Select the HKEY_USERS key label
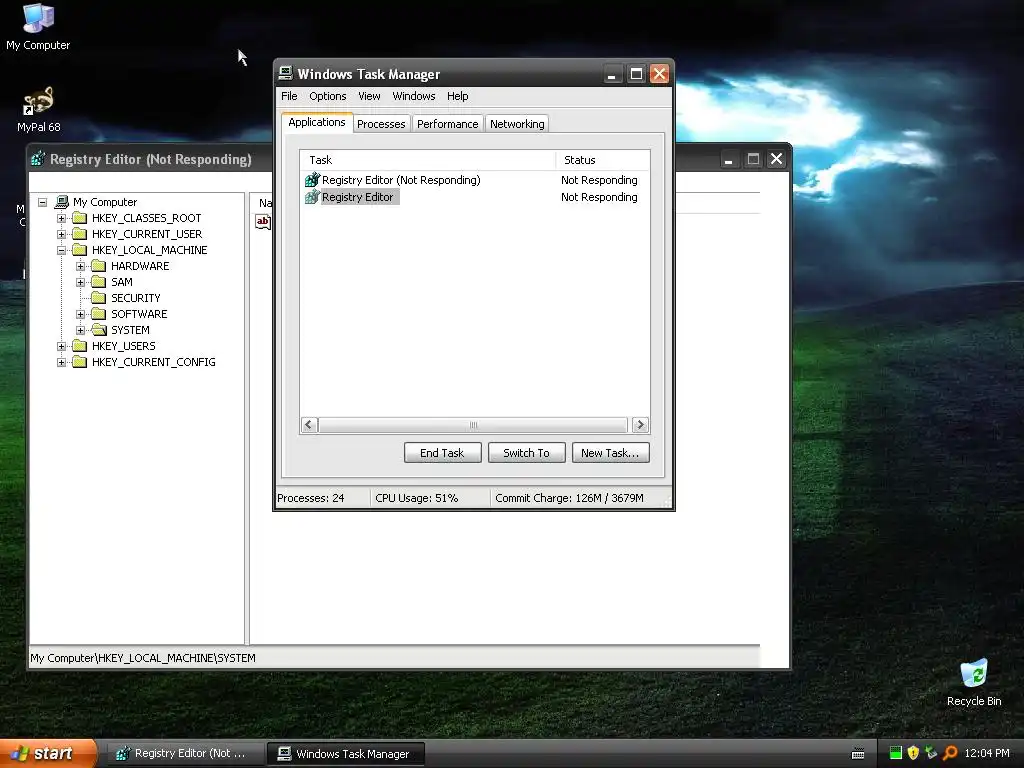The height and width of the screenshot is (768, 1024). tap(124, 346)
